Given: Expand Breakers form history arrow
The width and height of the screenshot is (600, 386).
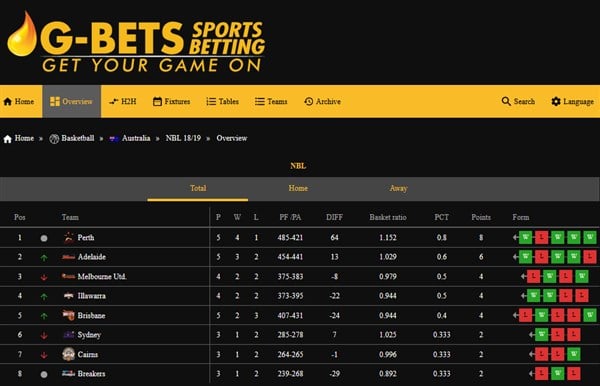Looking at the screenshot, I should 531,373.
